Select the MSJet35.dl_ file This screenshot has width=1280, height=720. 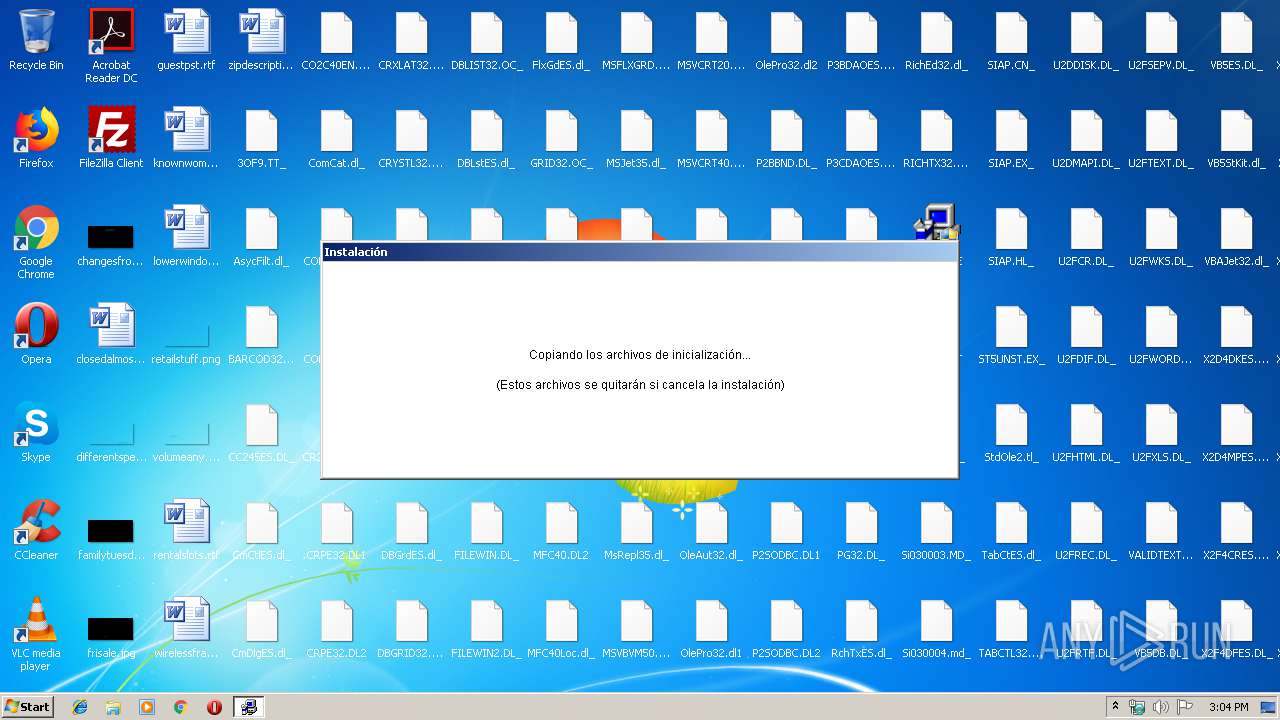pyautogui.click(x=636, y=138)
